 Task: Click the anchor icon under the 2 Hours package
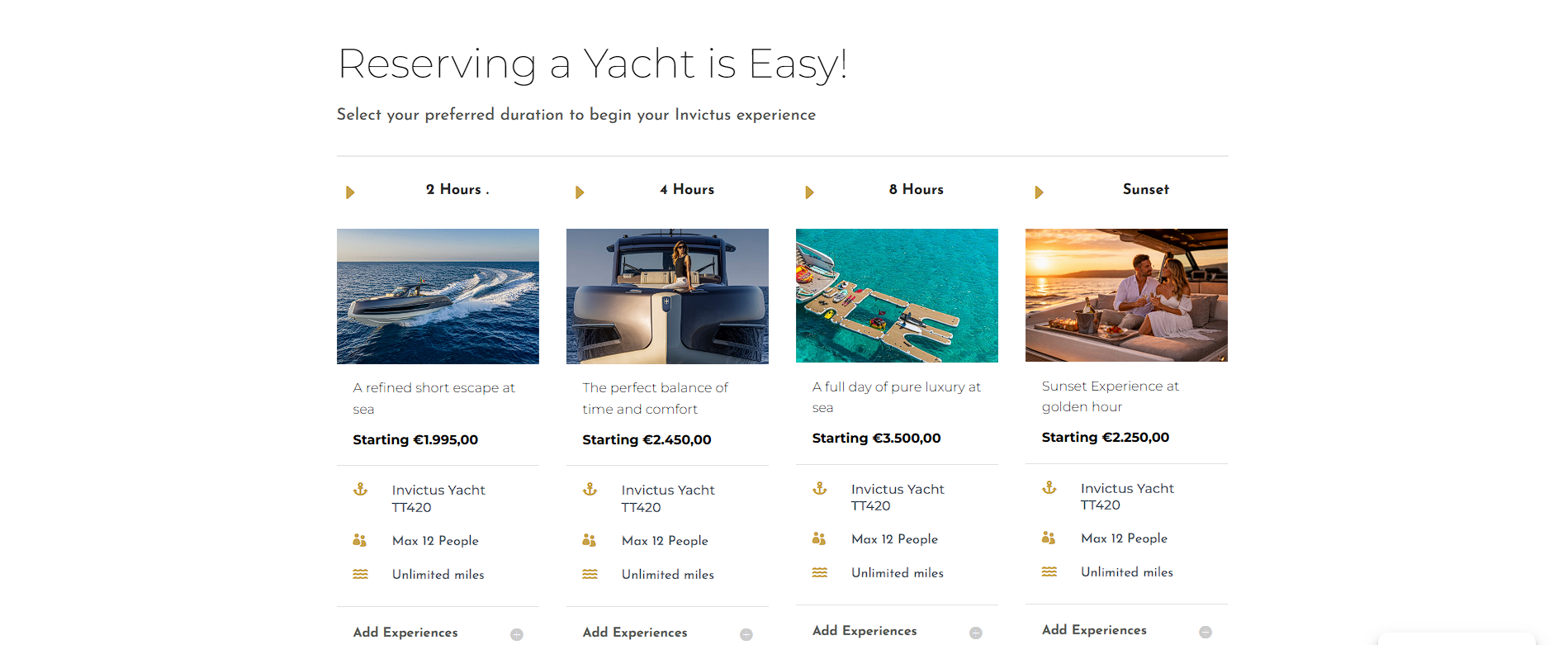tap(361, 490)
